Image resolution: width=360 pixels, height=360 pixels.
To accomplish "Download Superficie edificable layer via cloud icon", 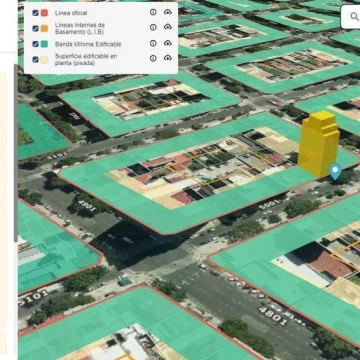I will 168,58.
